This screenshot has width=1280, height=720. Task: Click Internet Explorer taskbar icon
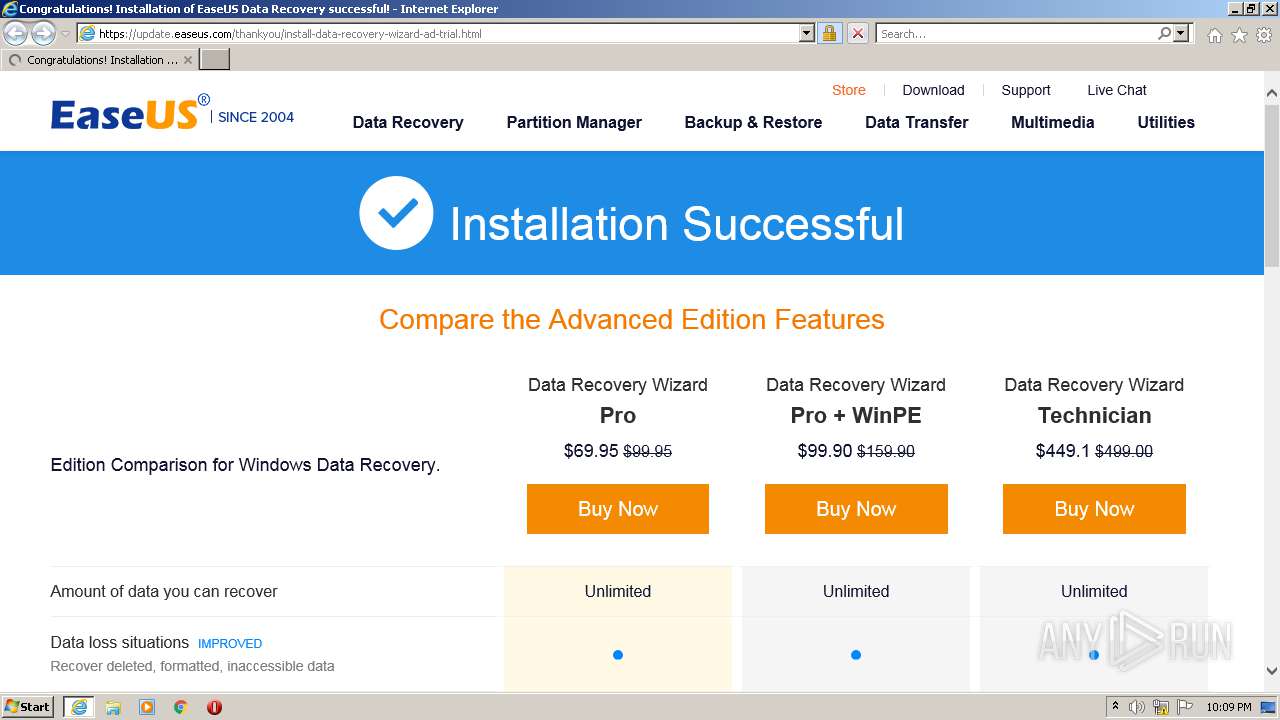click(78, 707)
